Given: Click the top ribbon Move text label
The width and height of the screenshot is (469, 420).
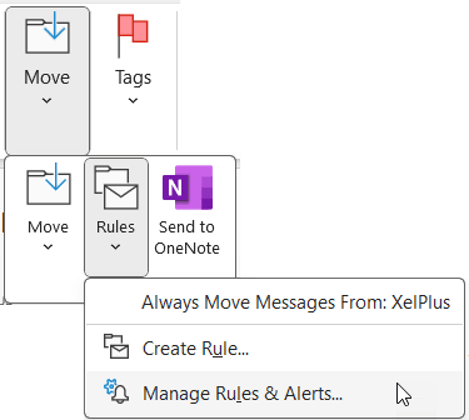Looking at the screenshot, I should point(47,77).
